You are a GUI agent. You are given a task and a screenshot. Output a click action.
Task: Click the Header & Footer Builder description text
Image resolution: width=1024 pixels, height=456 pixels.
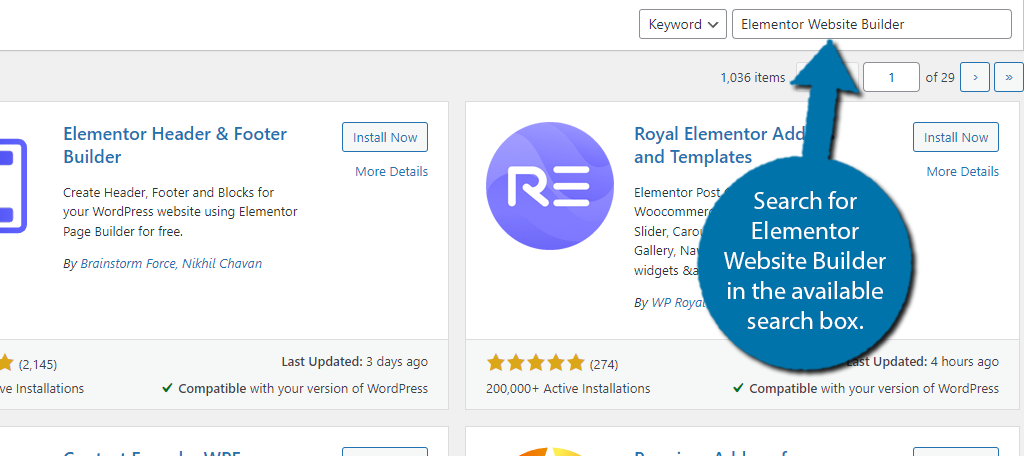(x=180, y=212)
